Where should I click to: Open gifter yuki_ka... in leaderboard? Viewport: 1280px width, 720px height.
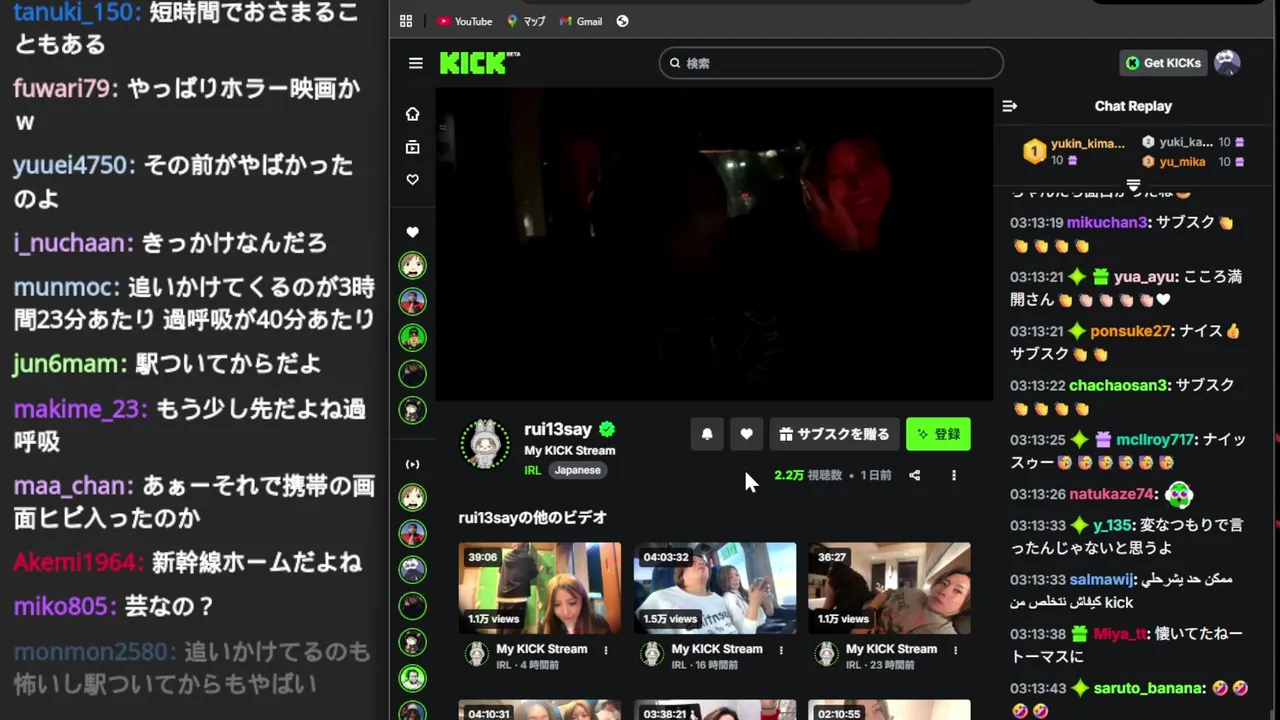[x=1186, y=142]
